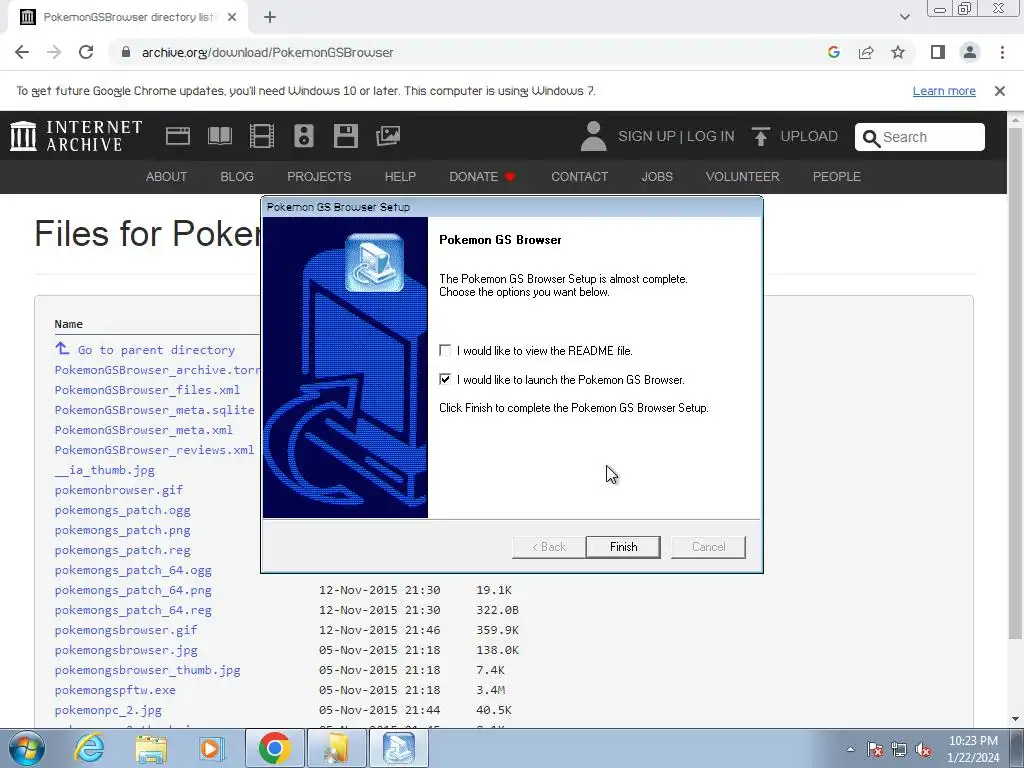Open the Chrome profile avatar
Screen dimensions: 1024x768
pos(970,52)
